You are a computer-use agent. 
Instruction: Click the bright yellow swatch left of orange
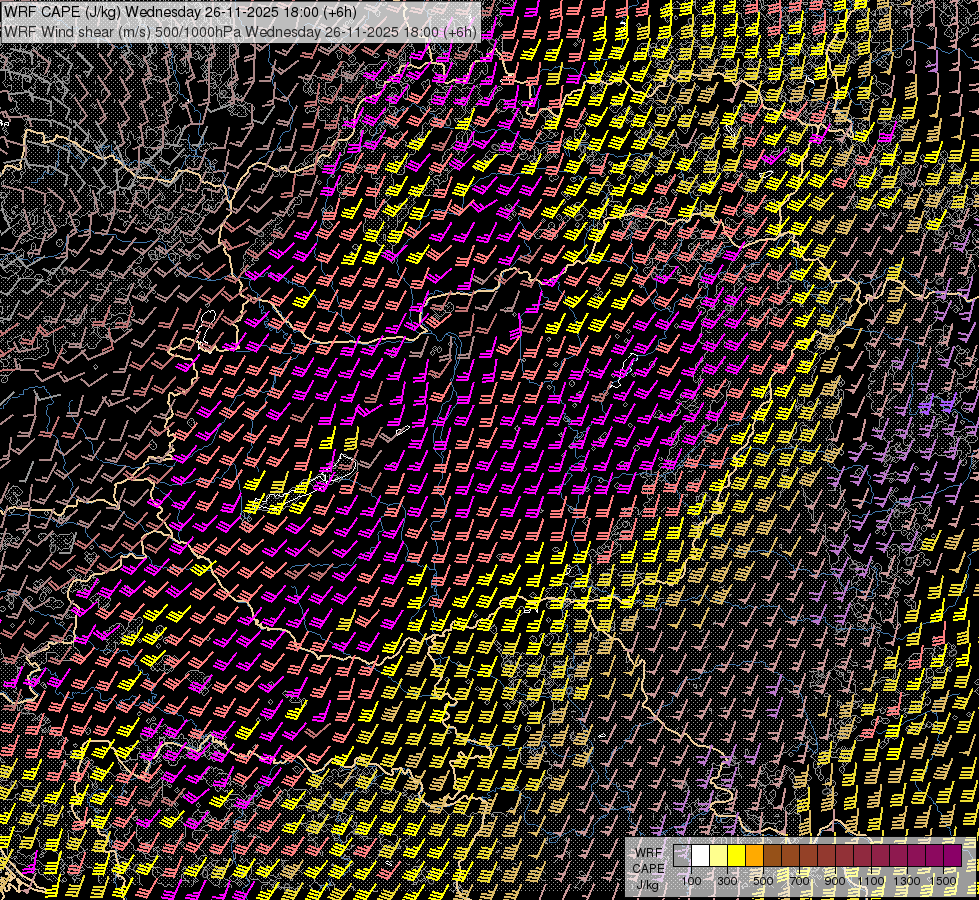tap(737, 856)
